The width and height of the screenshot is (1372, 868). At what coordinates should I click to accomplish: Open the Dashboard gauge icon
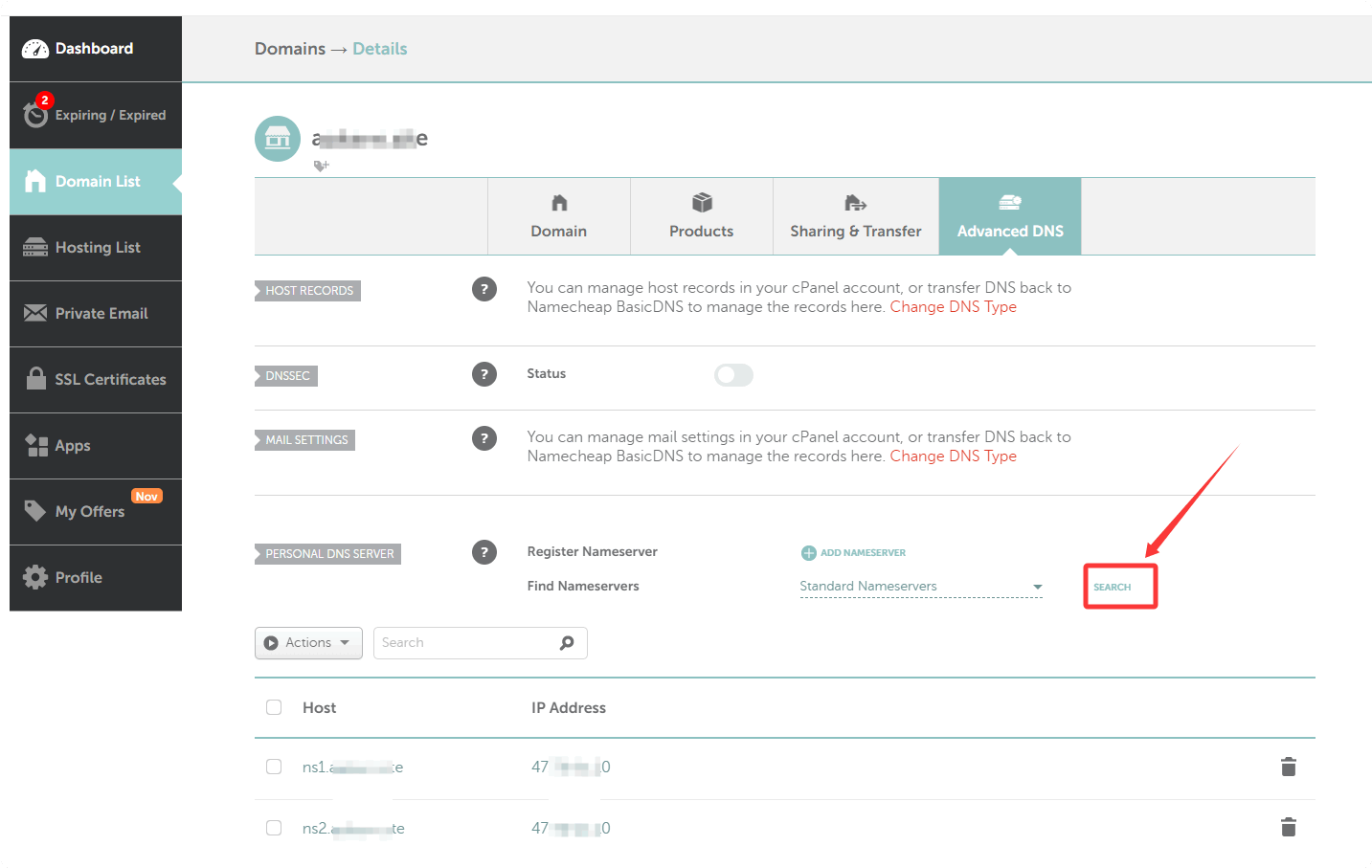[35, 49]
